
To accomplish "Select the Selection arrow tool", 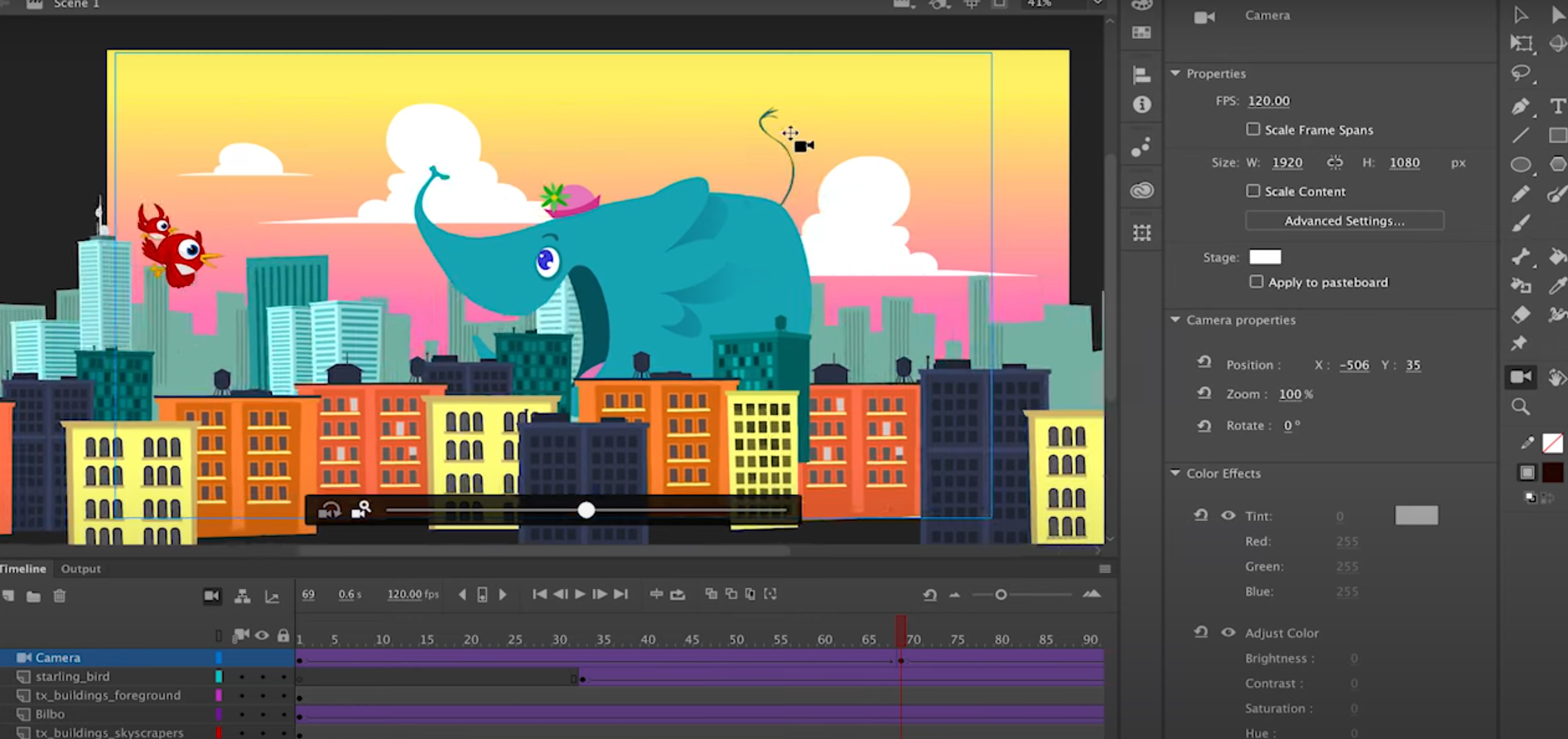I will click(x=1521, y=16).
